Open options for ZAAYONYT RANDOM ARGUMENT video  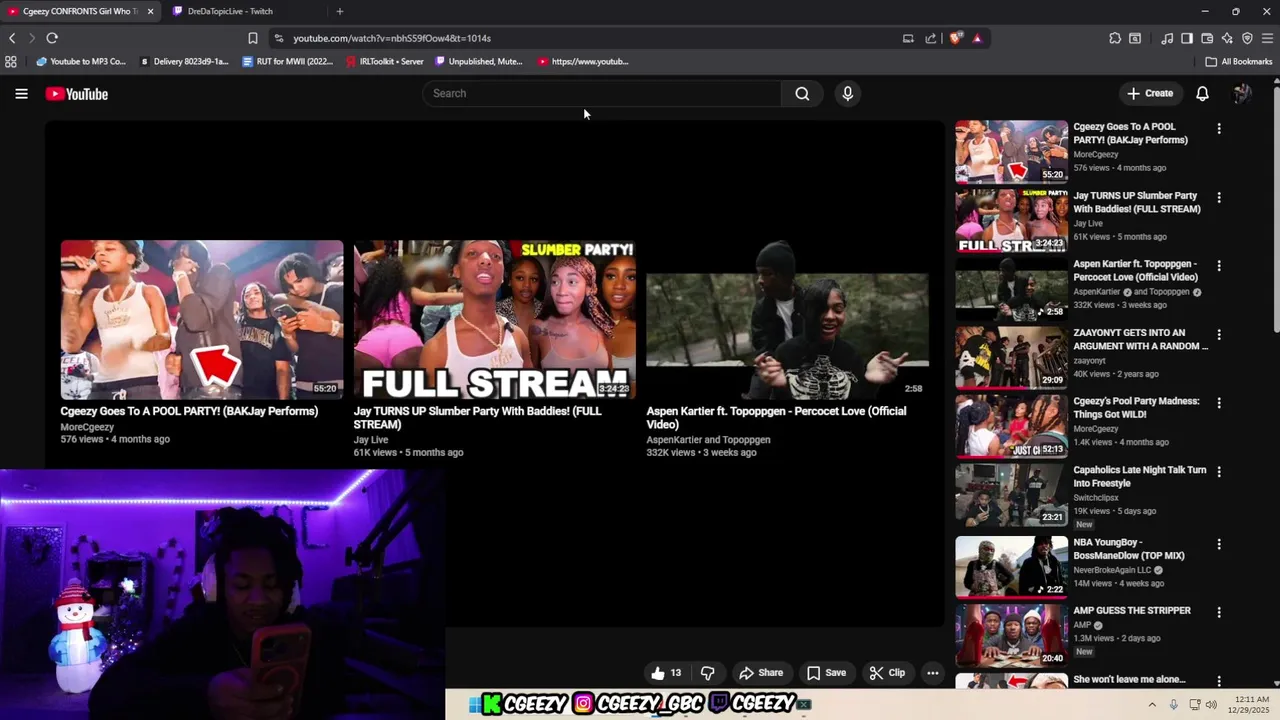(1218, 334)
